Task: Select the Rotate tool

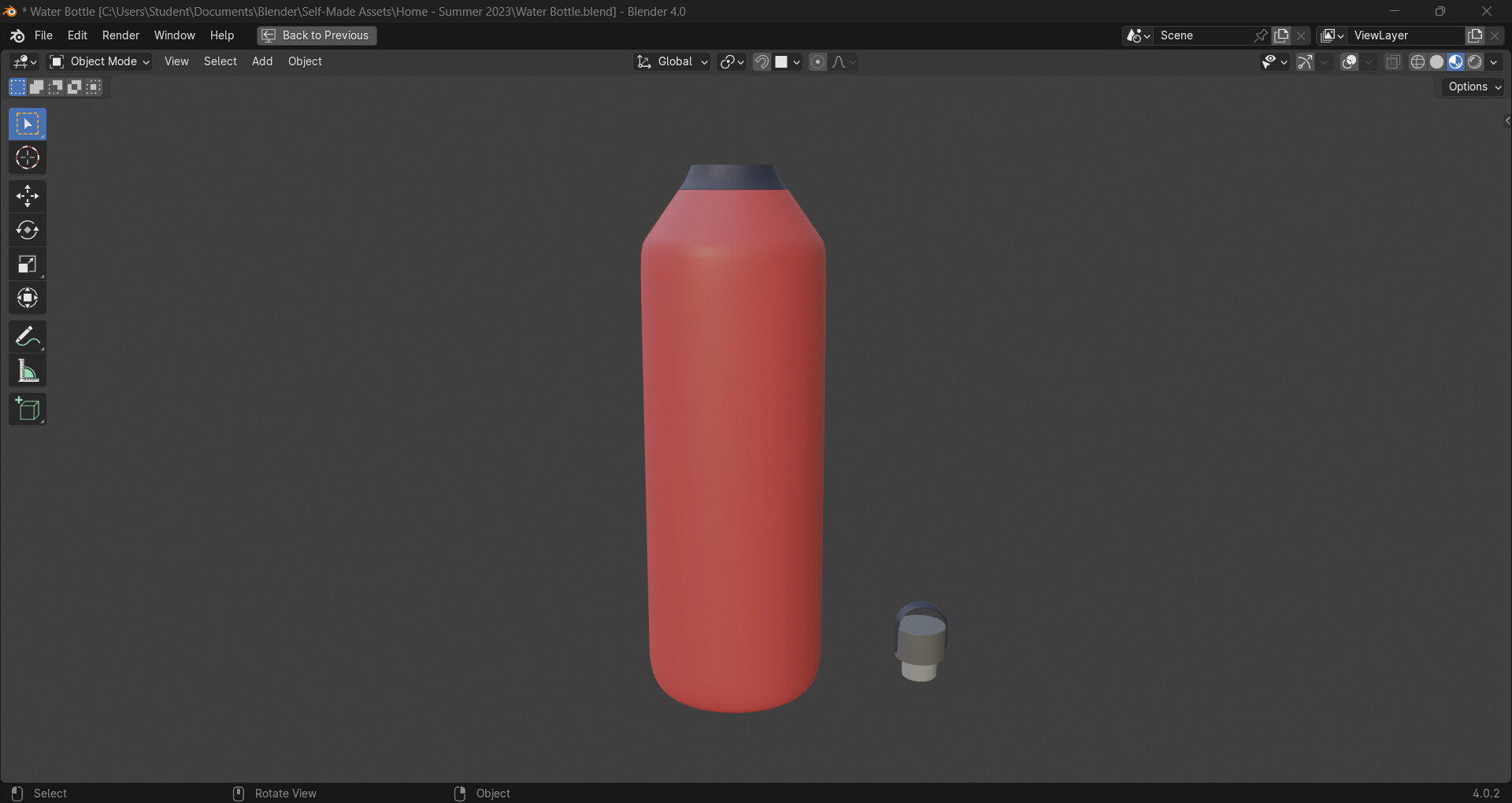Action: [28, 230]
